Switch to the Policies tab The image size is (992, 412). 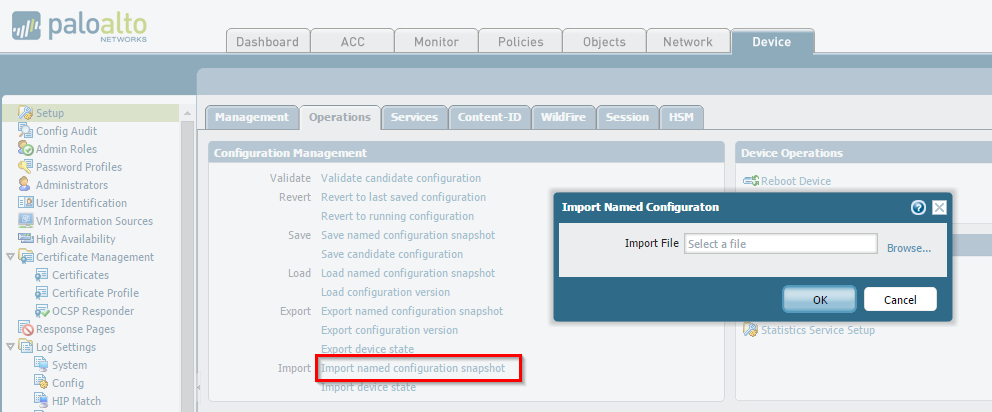(x=520, y=42)
